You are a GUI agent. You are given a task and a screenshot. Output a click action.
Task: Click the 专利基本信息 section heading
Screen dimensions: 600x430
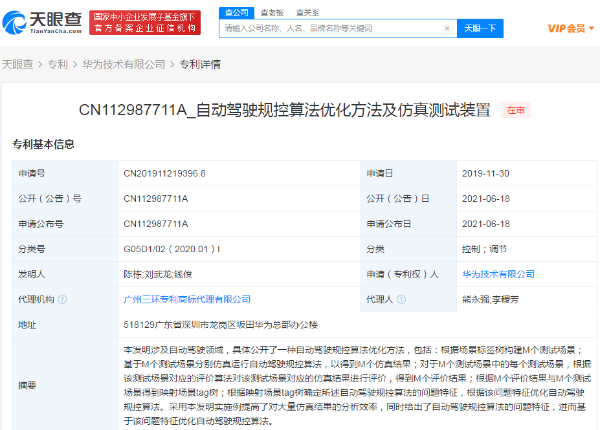tap(43, 144)
